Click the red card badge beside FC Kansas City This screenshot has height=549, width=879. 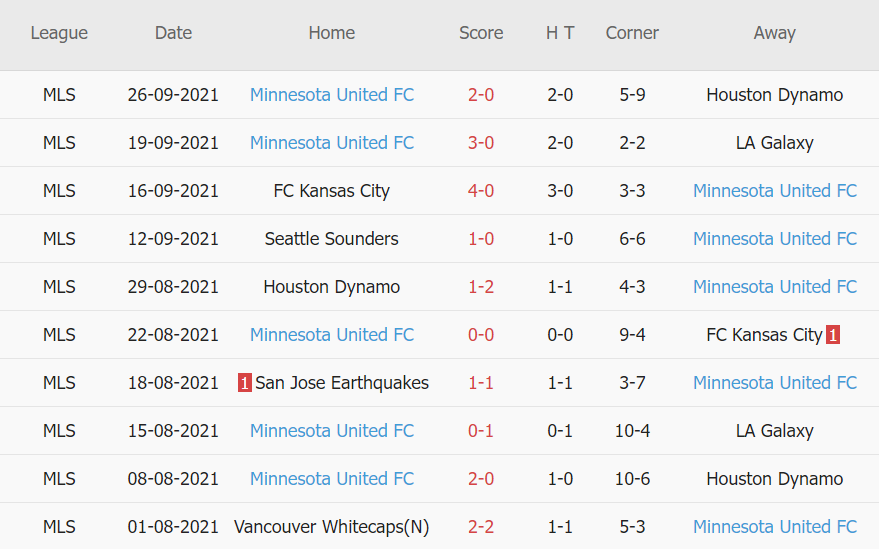click(x=833, y=335)
